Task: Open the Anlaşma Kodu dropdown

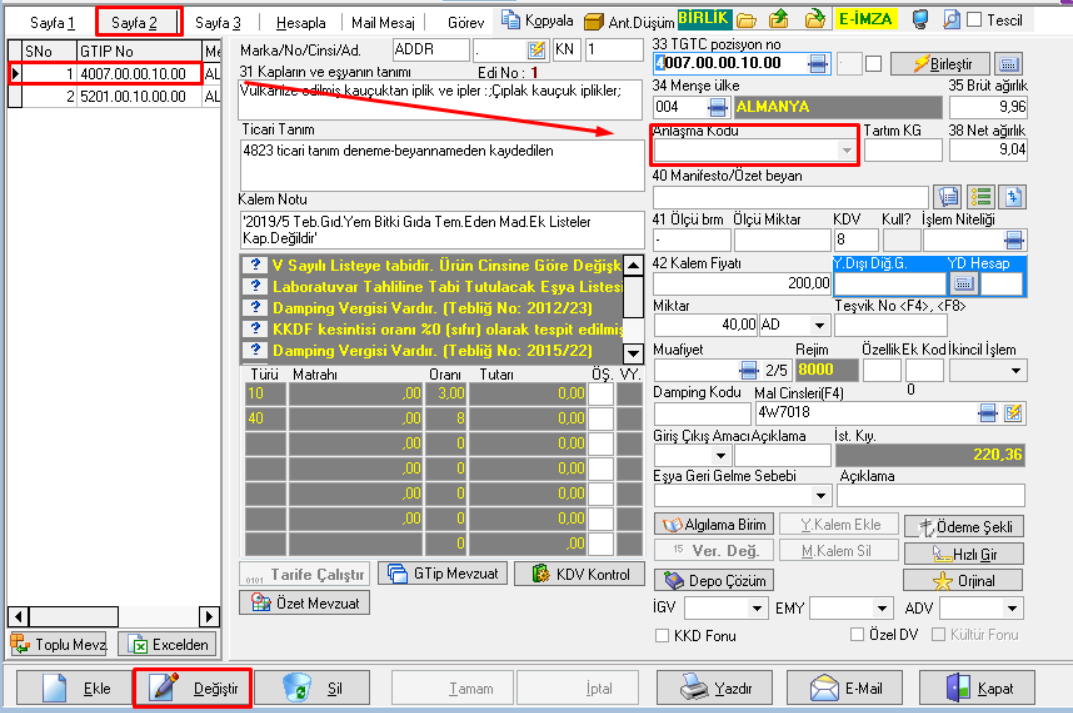Action: click(847, 150)
